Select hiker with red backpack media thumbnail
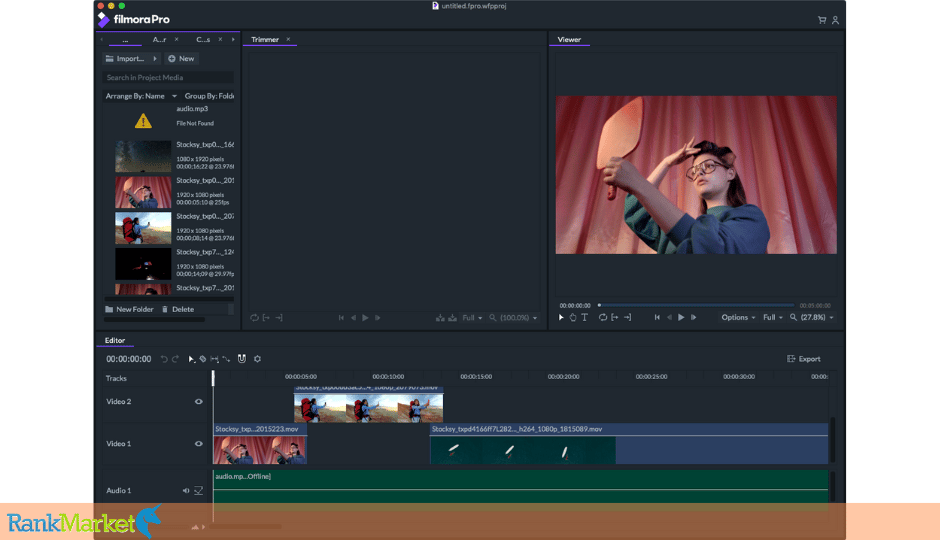This screenshot has height=540, width=940. [x=143, y=228]
